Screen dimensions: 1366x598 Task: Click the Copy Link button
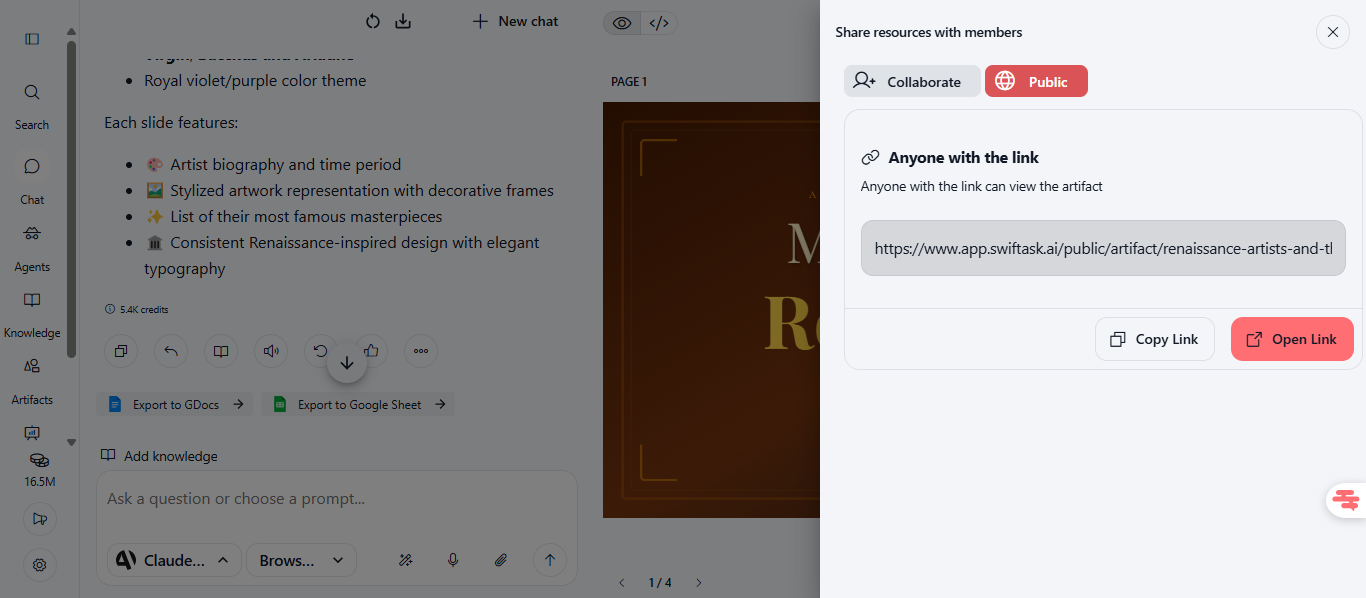coord(1154,339)
